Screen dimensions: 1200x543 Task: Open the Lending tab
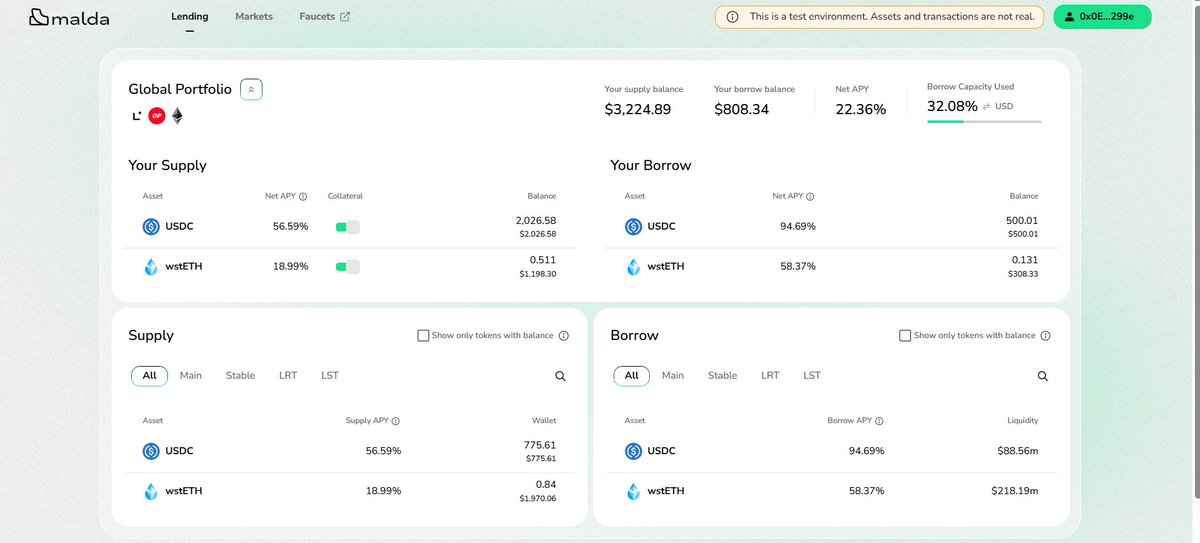click(x=190, y=17)
